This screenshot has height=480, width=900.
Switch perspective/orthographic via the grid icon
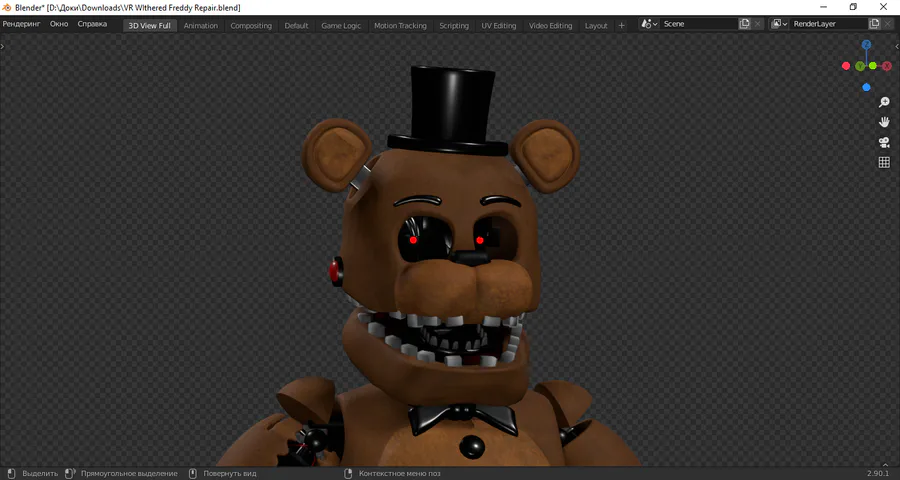(x=884, y=162)
